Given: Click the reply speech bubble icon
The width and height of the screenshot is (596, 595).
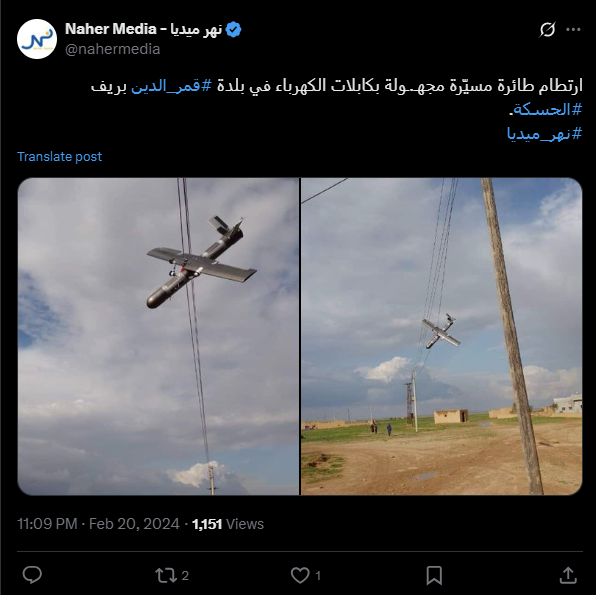Looking at the screenshot, I should pyautogui.click(x=32, y=574).
